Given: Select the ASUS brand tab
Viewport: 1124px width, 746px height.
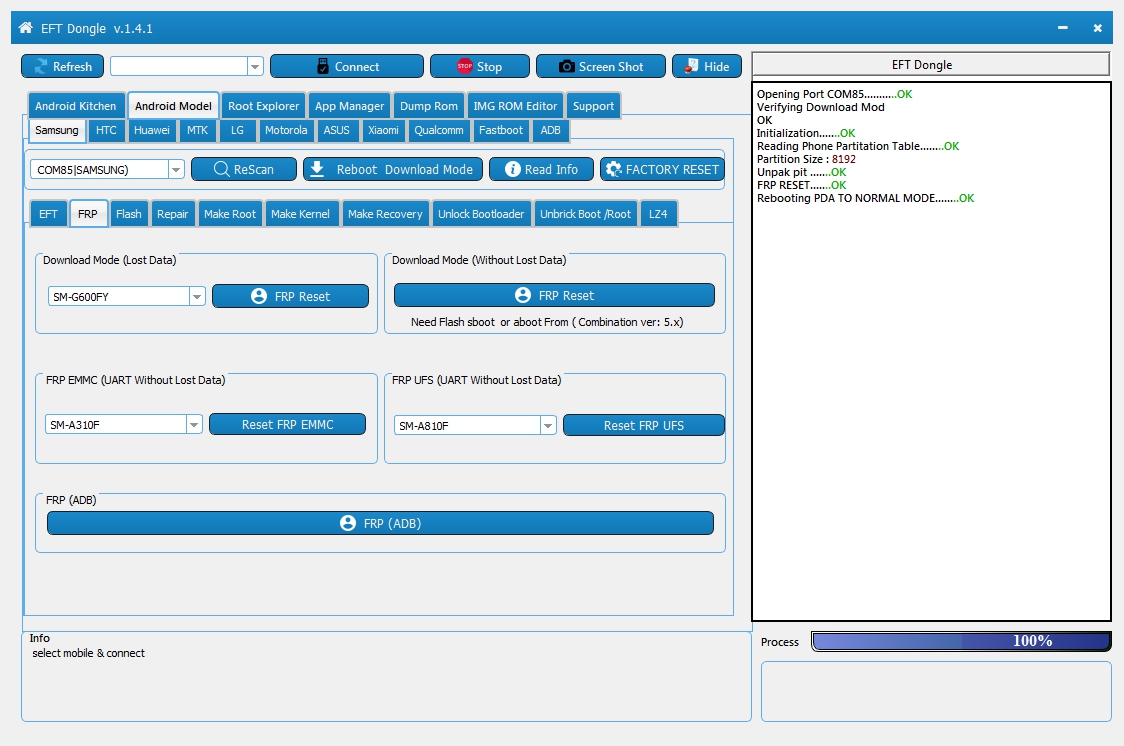Looking at the screenshot, I should [336, 130].
